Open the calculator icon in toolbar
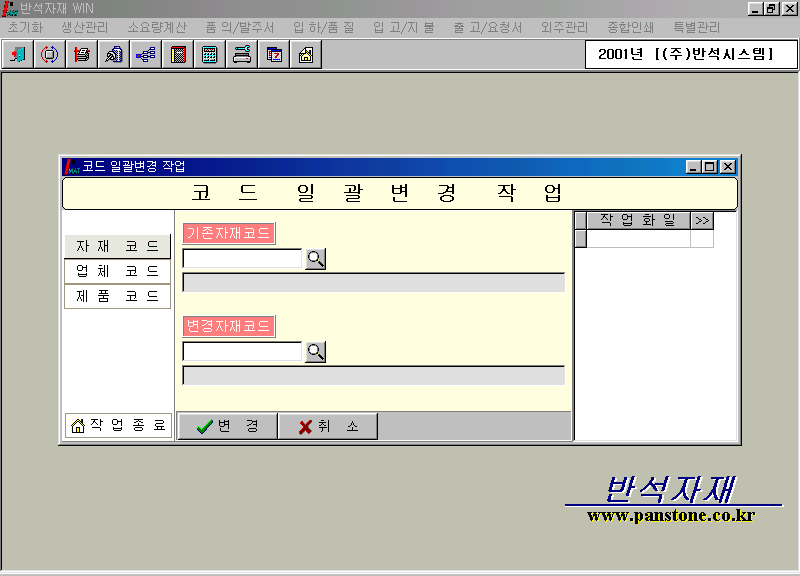This screenshot has width=800, height=576. (209, 55)
